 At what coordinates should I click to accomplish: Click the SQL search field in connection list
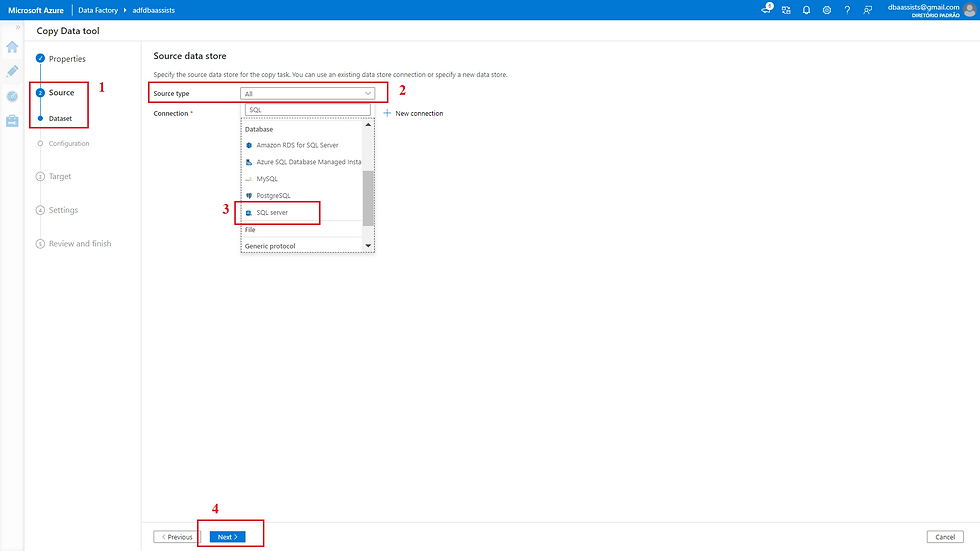click(x=308, y=110)
